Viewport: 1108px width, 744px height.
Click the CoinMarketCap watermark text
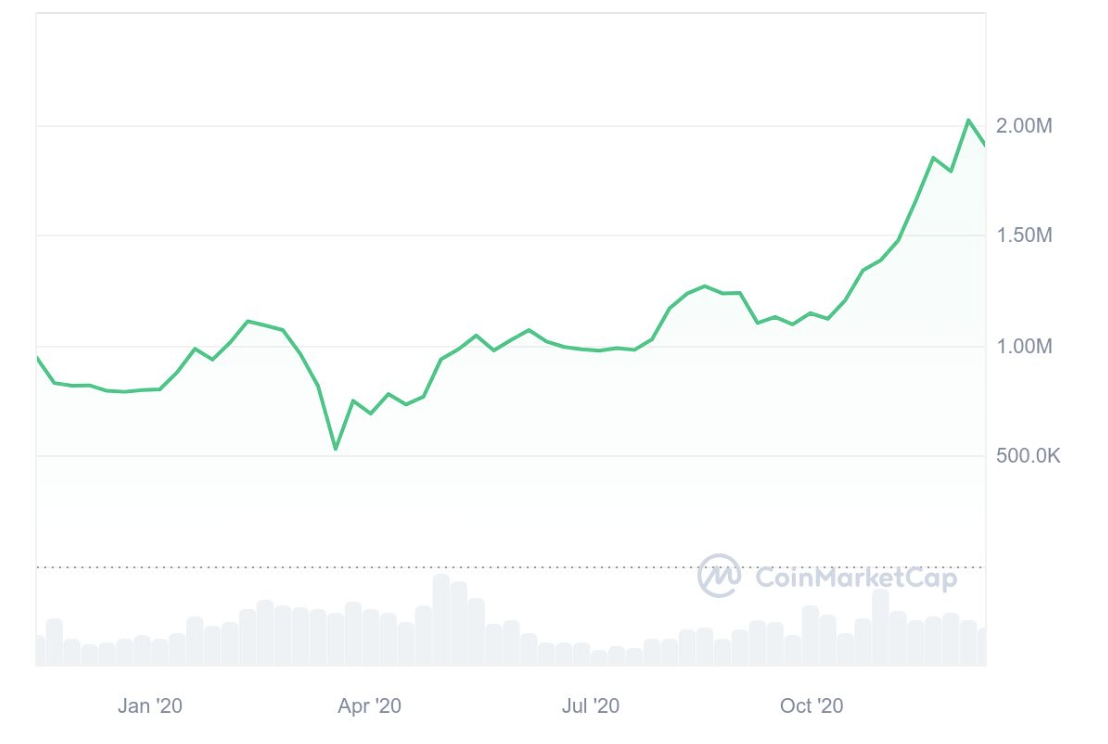point(856,578)
